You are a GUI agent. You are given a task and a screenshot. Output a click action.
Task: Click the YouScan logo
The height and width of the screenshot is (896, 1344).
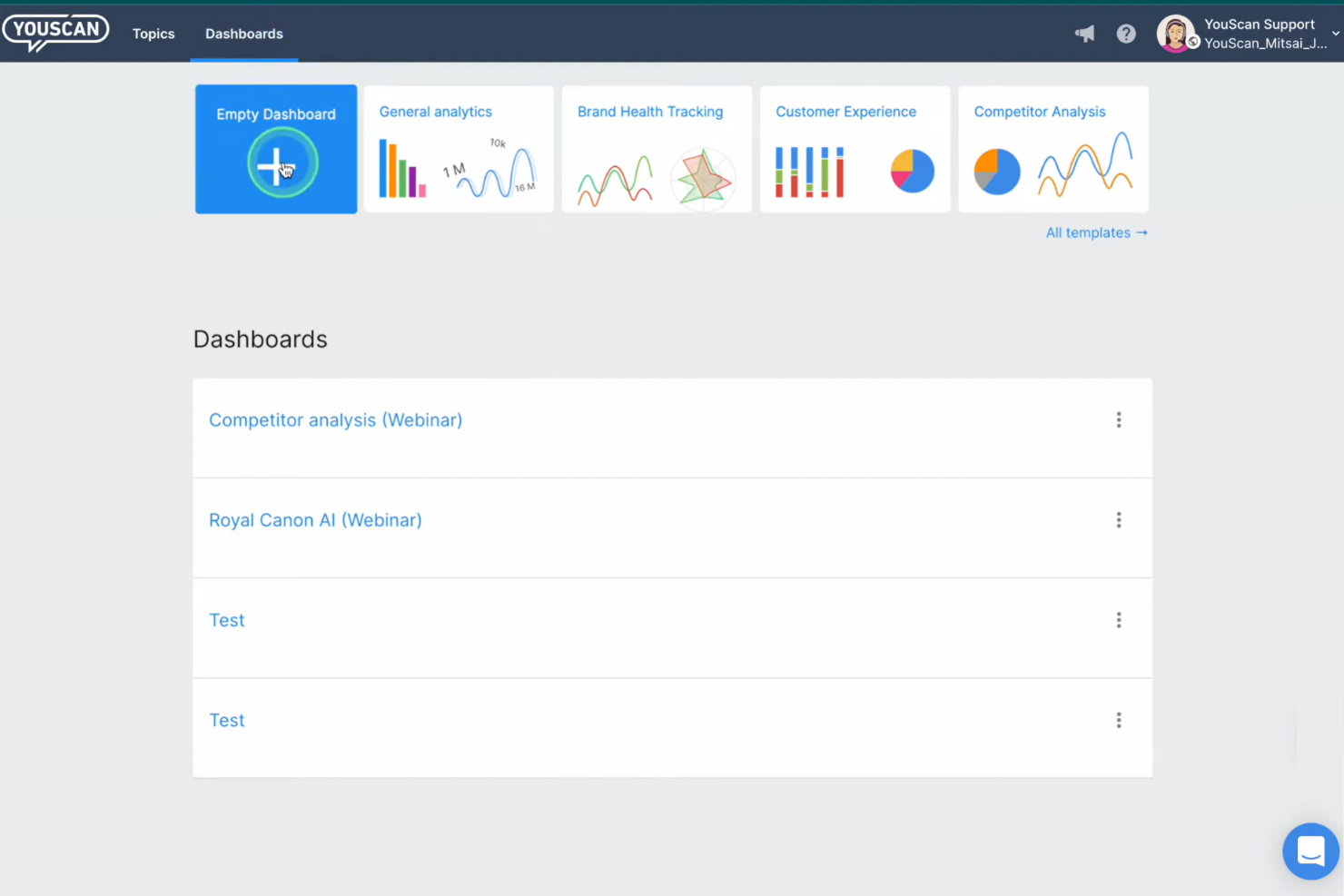point(54,33)
